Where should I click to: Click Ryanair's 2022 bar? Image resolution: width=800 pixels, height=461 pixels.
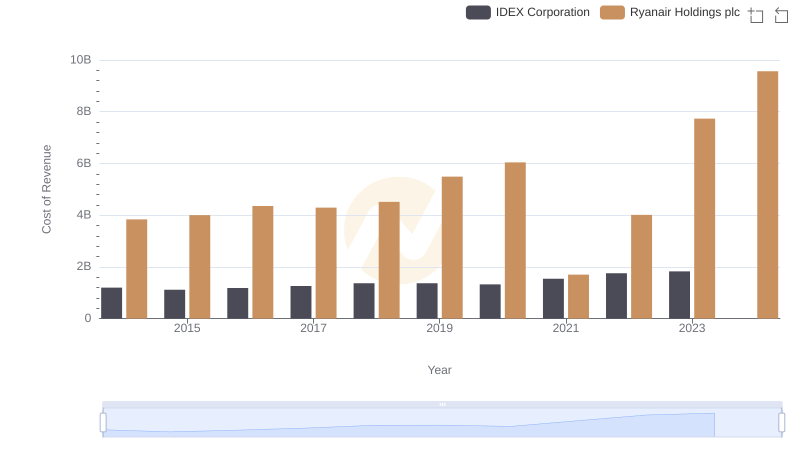click(x=641, y=267)
